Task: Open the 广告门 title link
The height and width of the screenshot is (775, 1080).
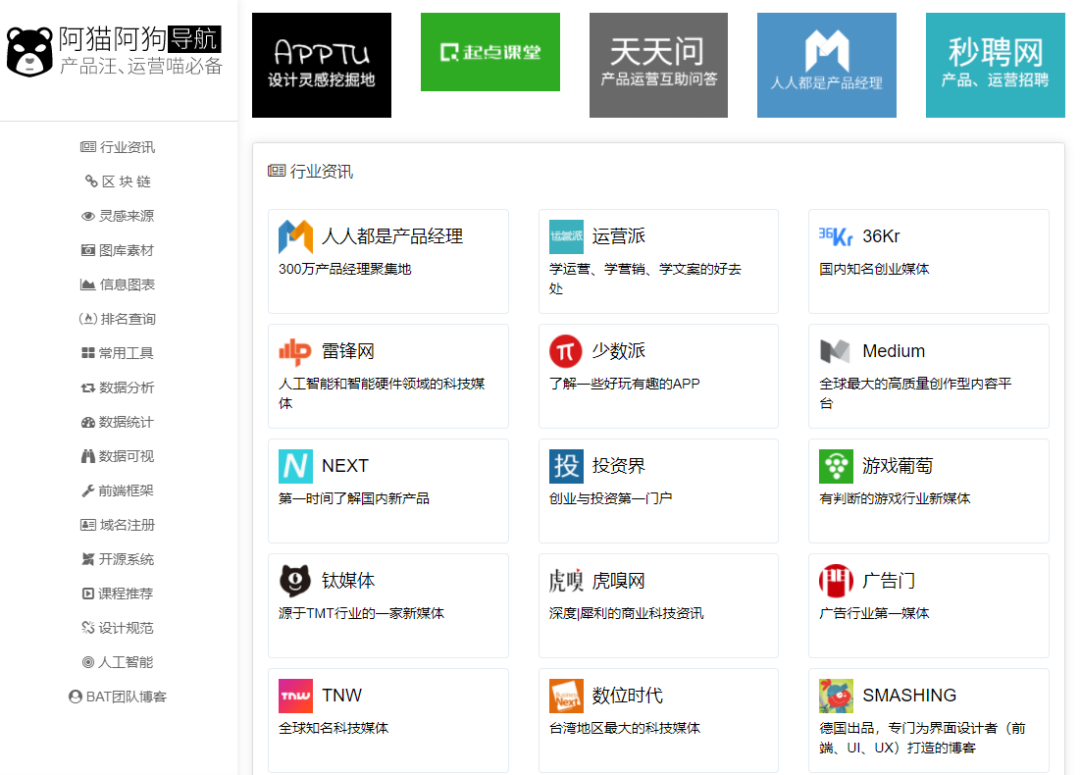Action: 889,581
